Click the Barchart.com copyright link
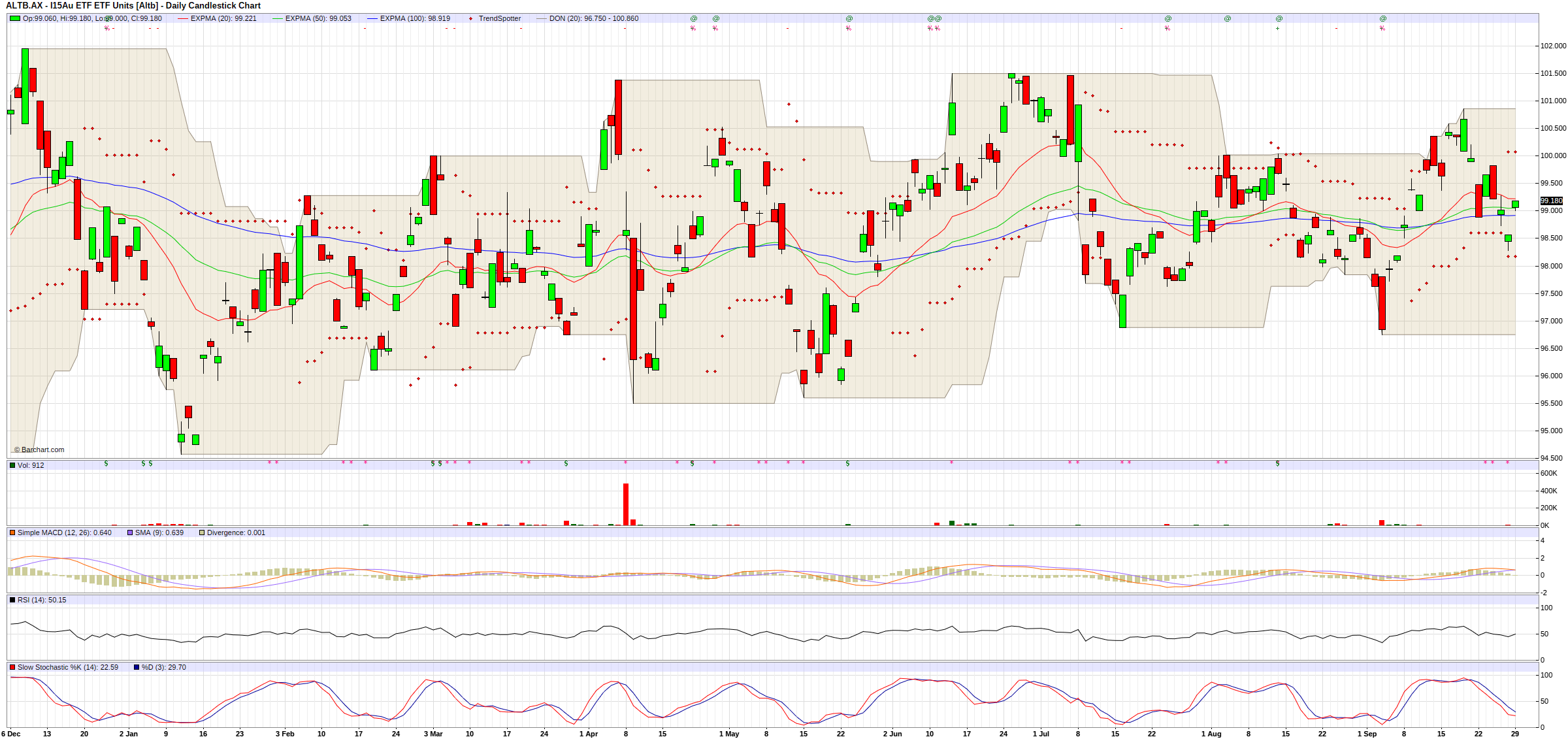 click(x=39, y=450)
